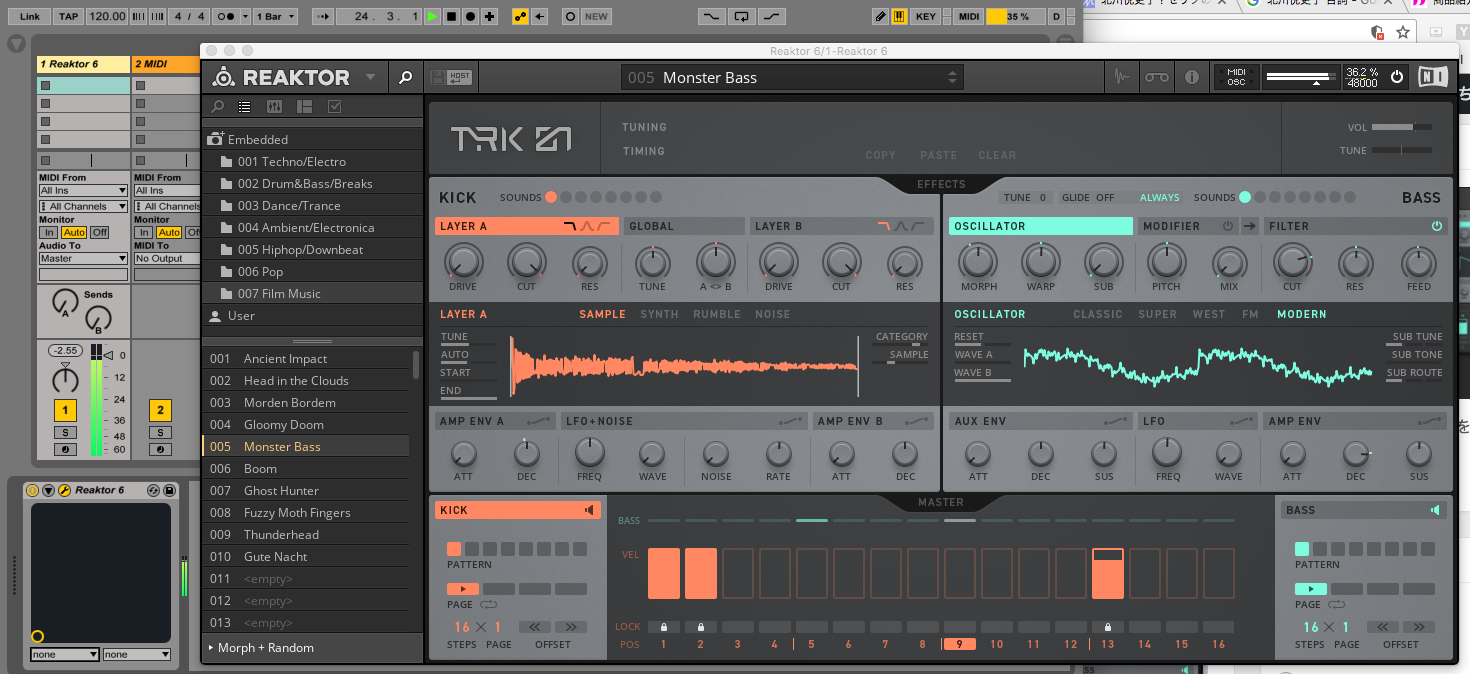Click the Ableton MIDI overdub plus icon
This screenshot has width=1470, height=674.
pos(489,17)
